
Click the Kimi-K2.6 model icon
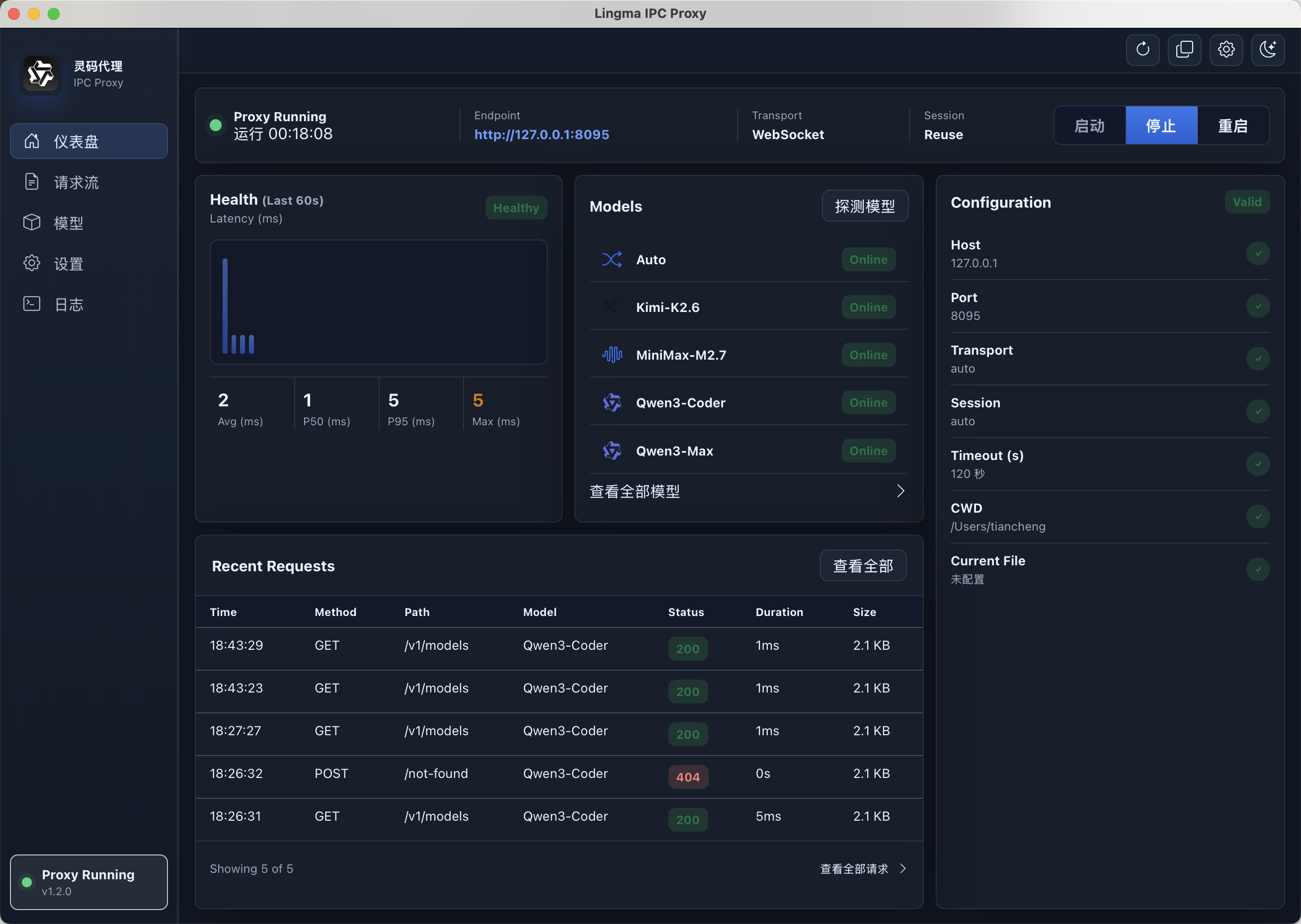pyautogui.click(x=612, y=307)
